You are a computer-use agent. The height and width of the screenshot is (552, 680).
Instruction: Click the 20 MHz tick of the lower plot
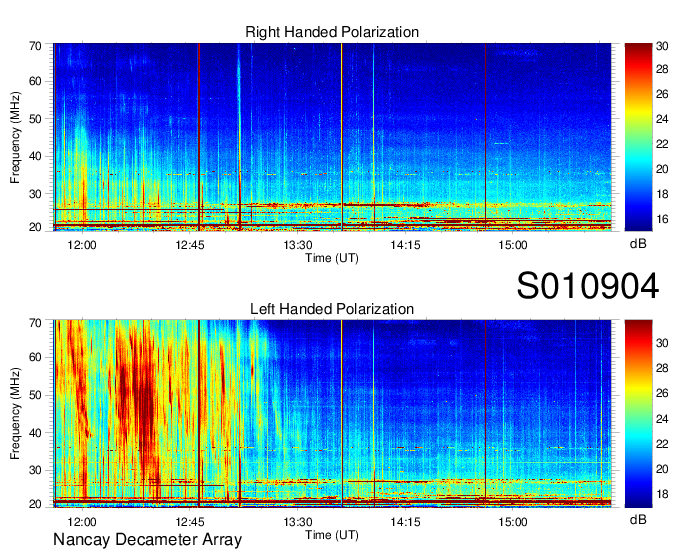tap(35, 504)
